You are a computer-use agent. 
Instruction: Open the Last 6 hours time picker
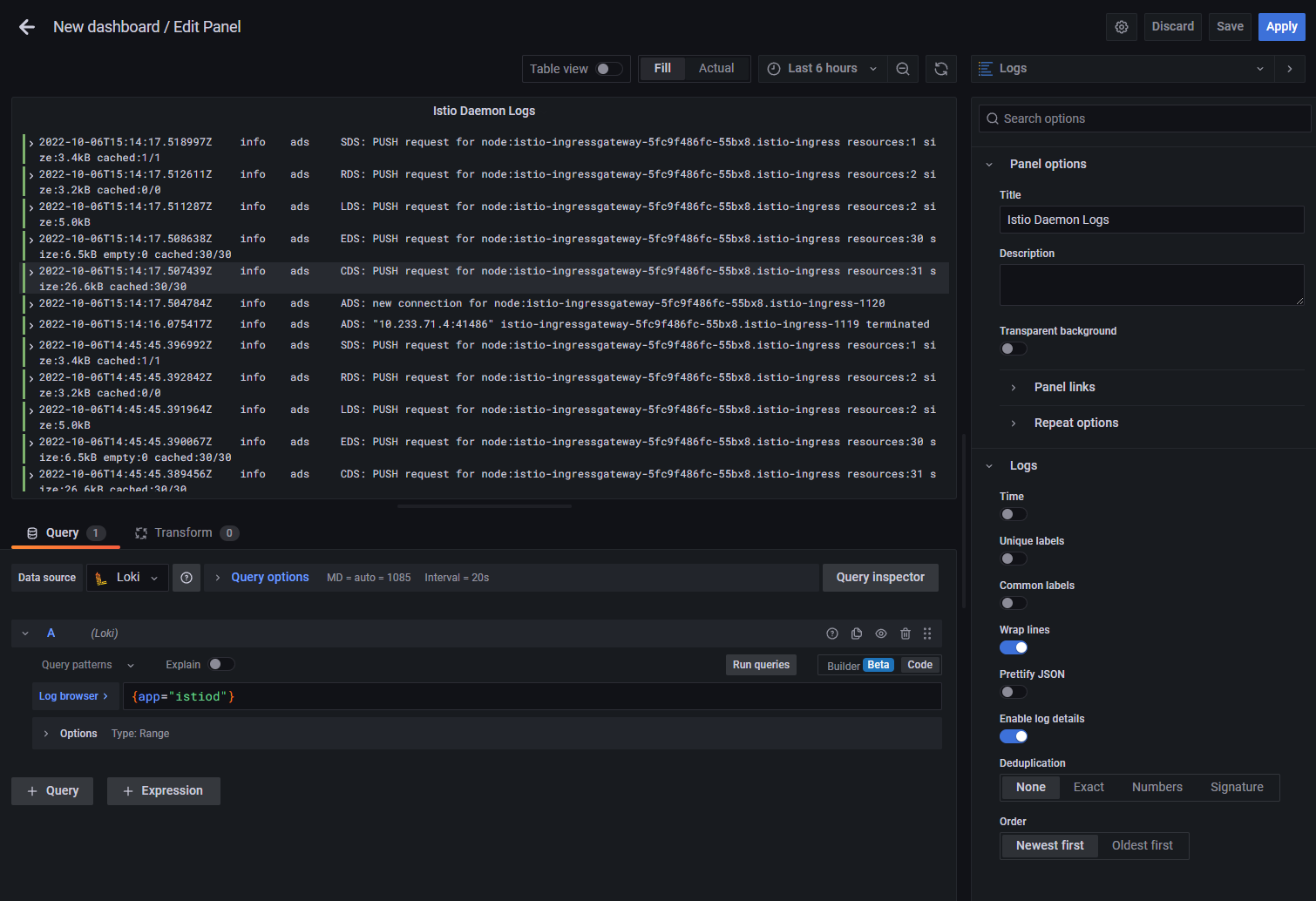pyautogui.click(x=823, y=69)
